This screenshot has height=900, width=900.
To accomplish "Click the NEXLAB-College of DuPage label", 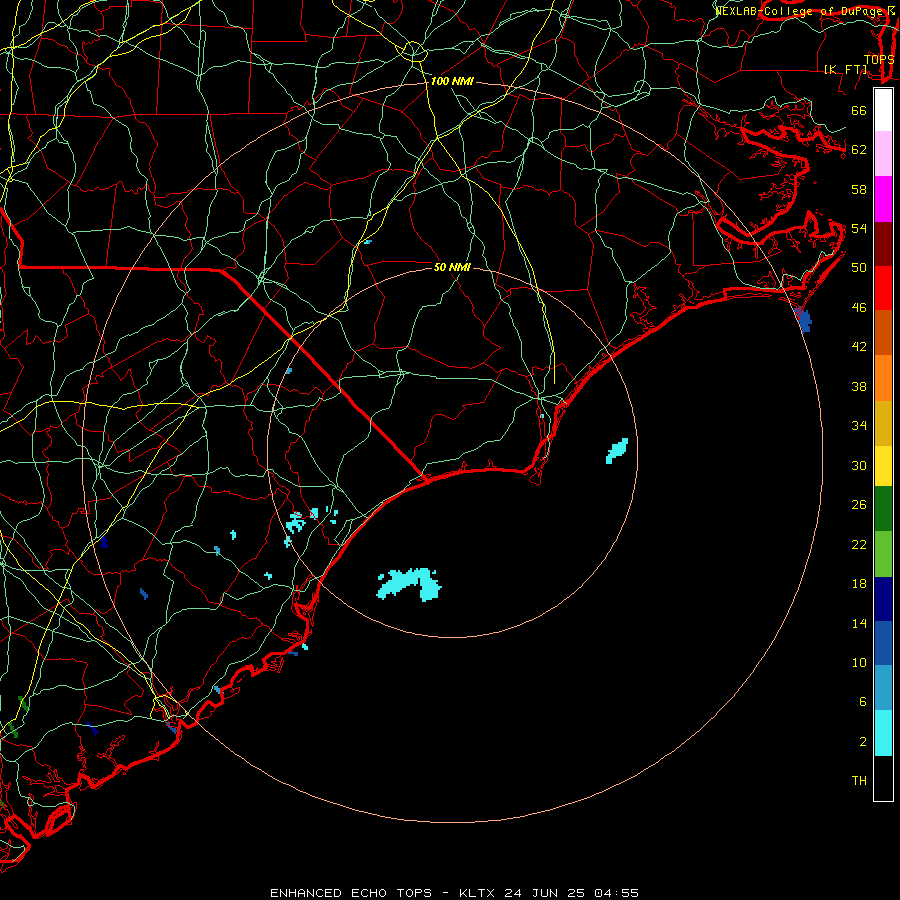I will coord(800,11).
